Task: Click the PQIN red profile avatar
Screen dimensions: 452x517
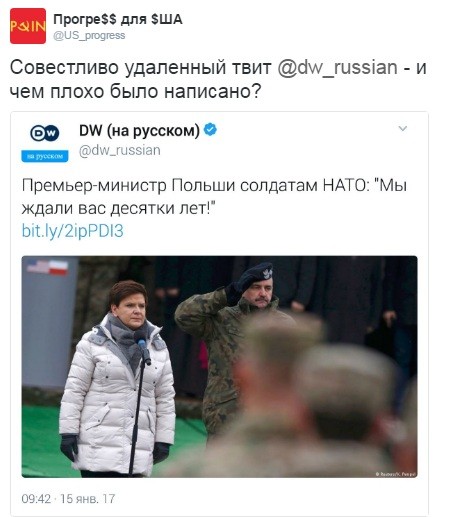Action: click(x=28, y=26)
